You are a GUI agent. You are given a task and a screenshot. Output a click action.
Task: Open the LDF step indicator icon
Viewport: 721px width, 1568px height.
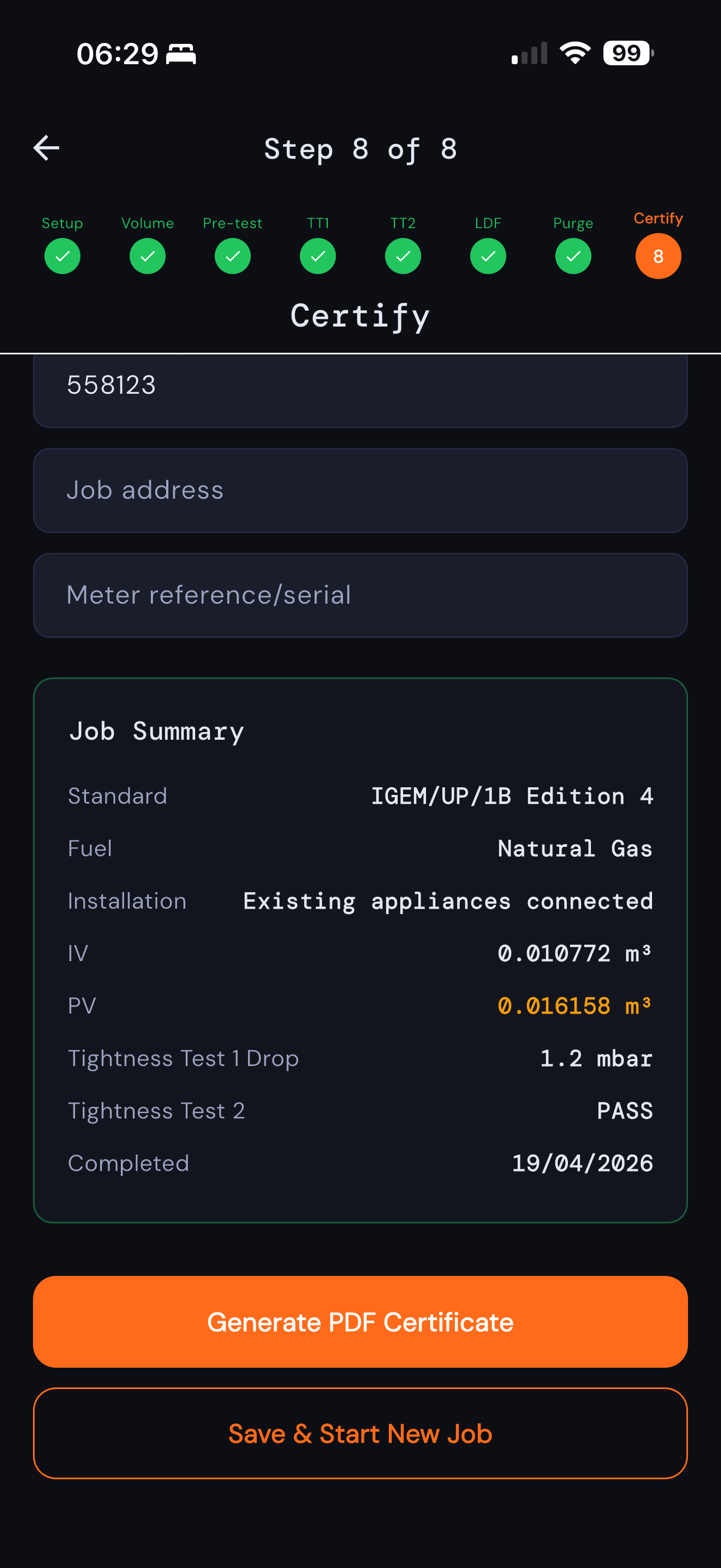click(488, 256)
